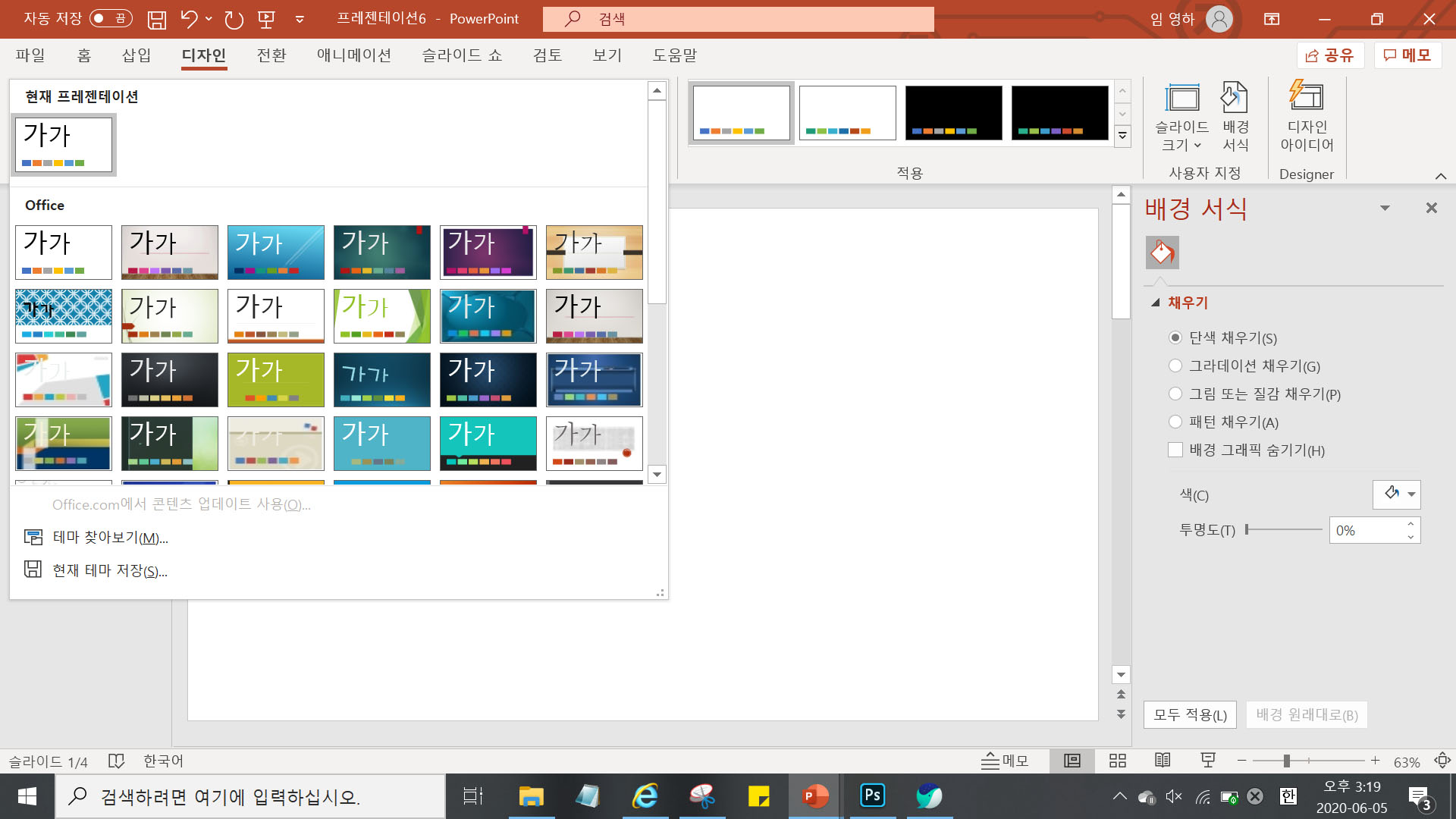
Task: Open Reading View from status bar
Action: 1162,761
